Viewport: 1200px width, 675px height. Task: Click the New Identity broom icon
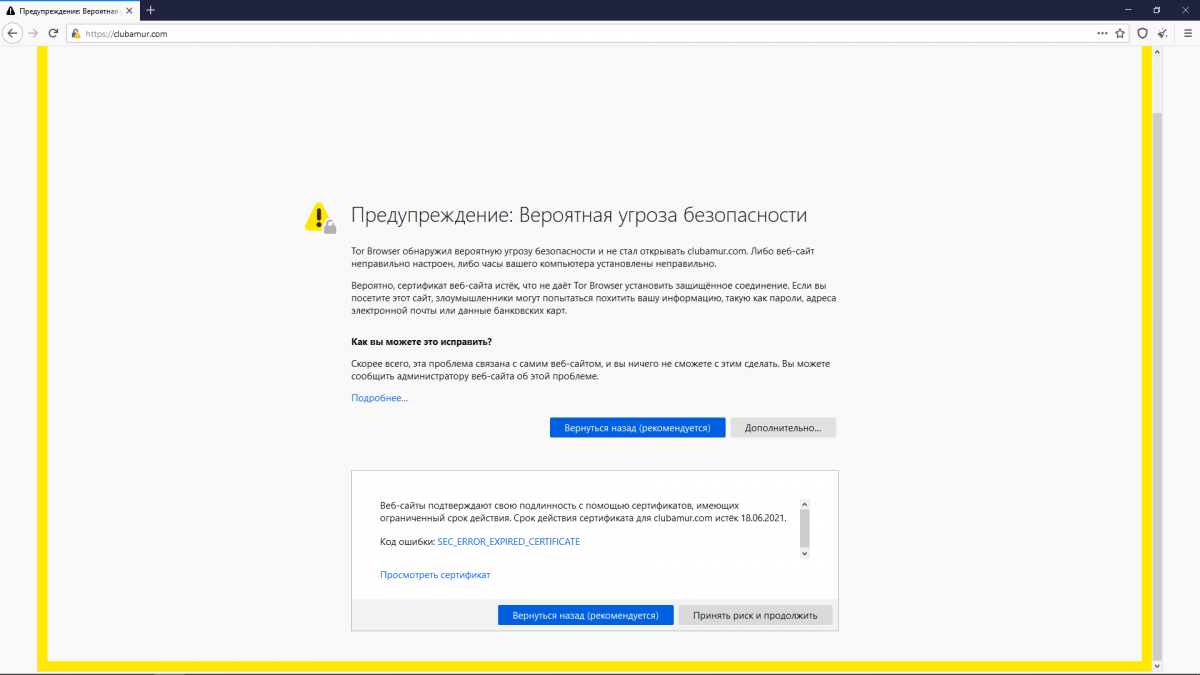tap(1162, 33)
